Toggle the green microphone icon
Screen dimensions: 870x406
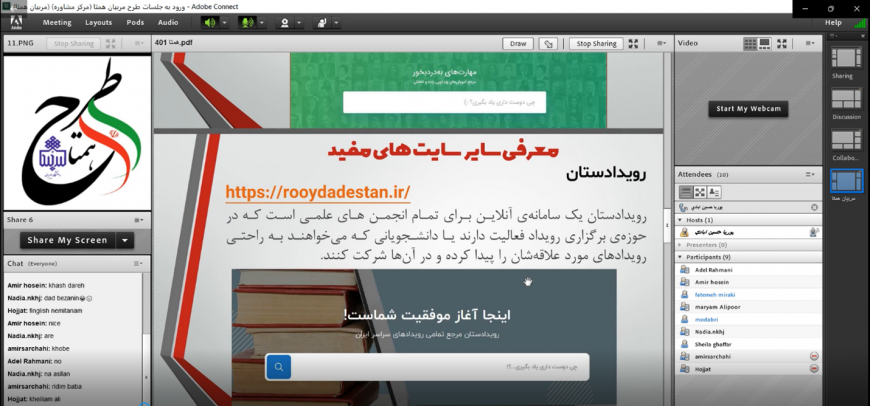point(247,23)
